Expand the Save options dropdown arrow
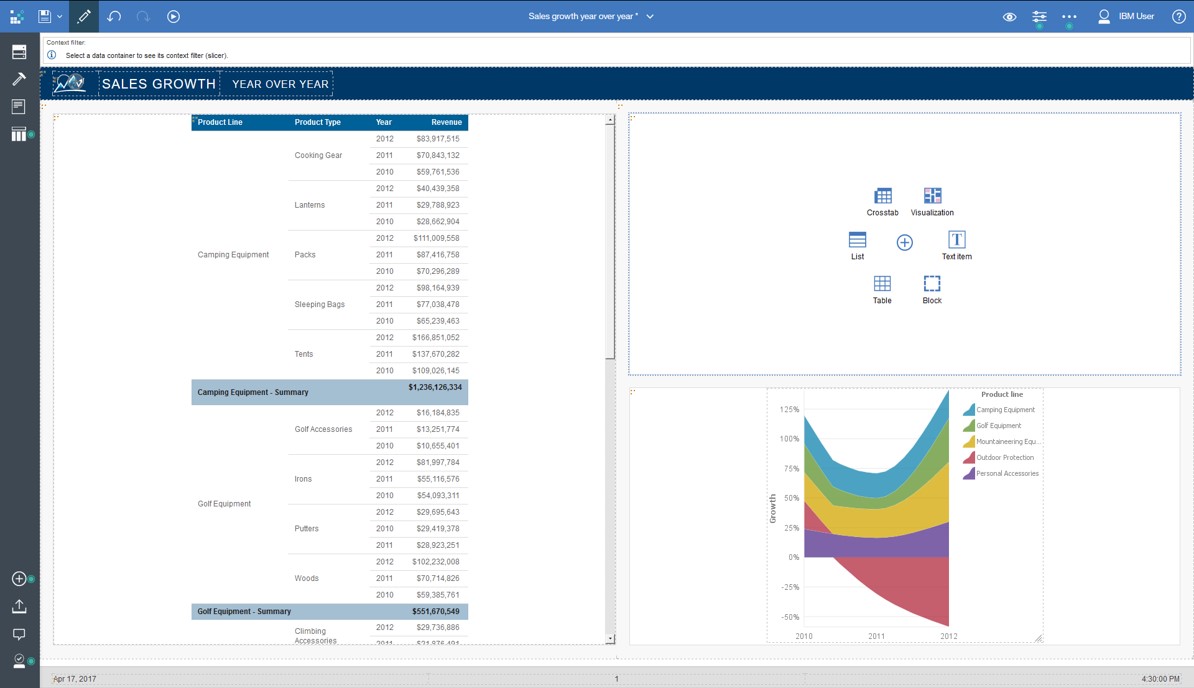The image size is (1194, 688). [x=59, y=17]
